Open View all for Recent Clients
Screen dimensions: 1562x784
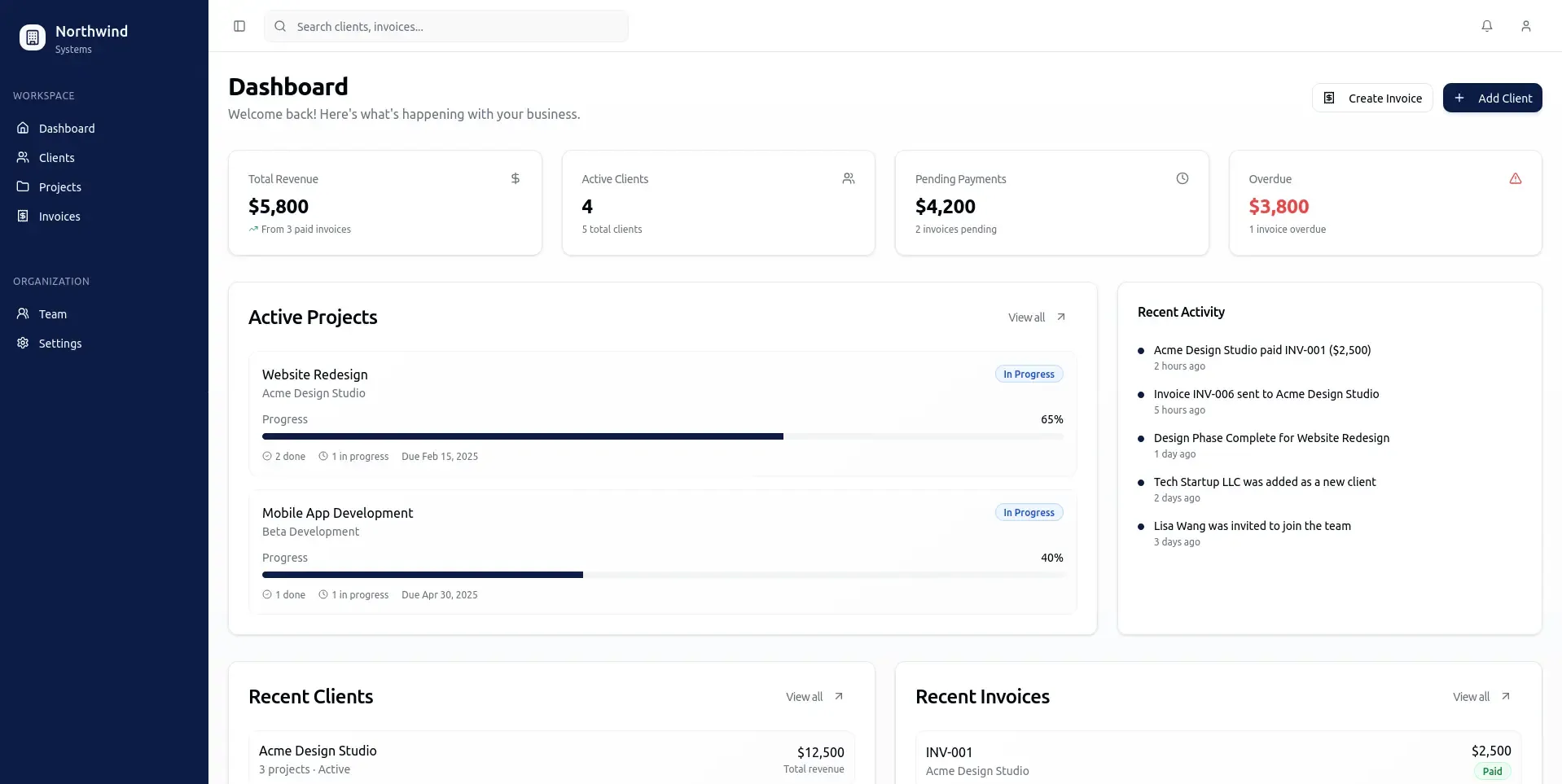pyautogui.click(x=813, y=696)
